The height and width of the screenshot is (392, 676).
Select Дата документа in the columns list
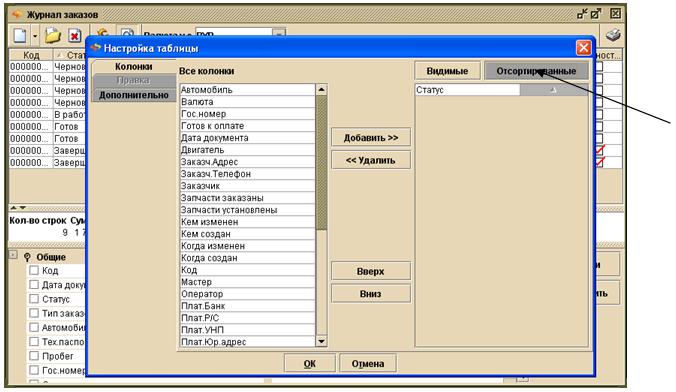click(247, 138)
